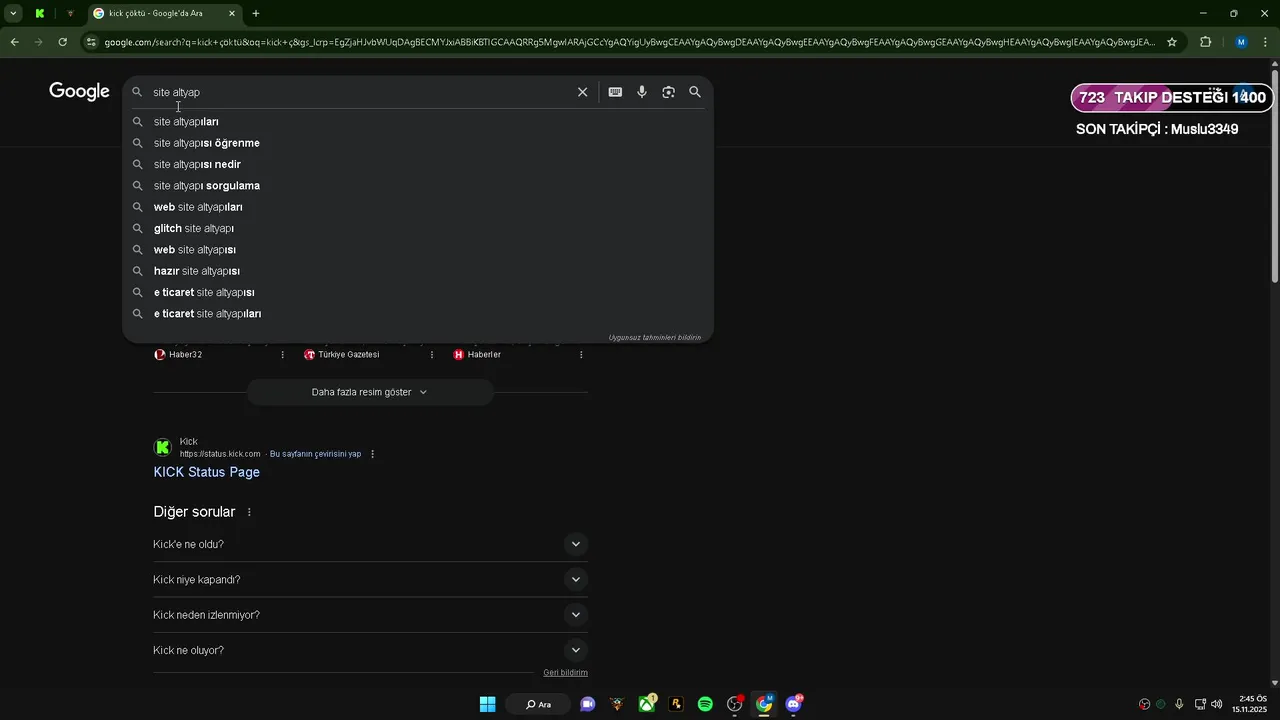Open Discord from taskbar

[794, 704]
